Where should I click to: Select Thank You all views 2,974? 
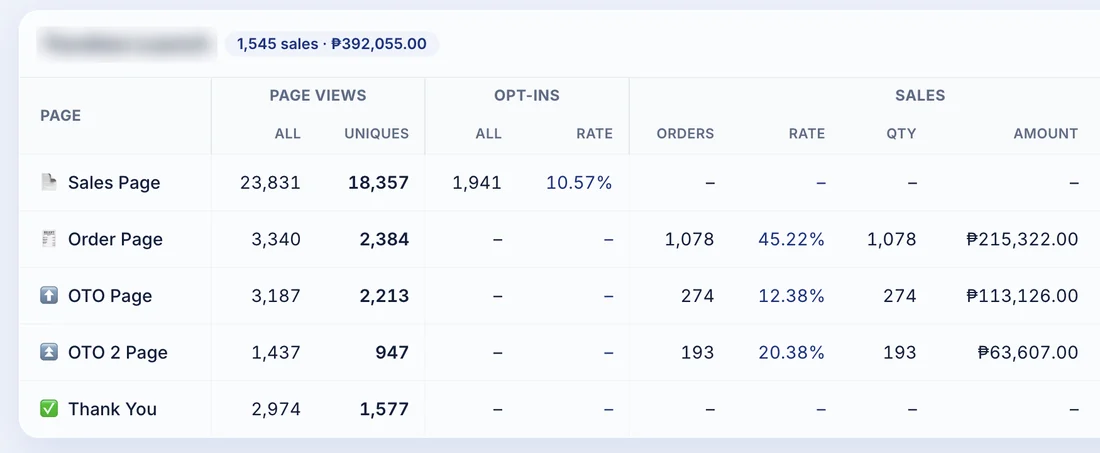pos(276,410)
